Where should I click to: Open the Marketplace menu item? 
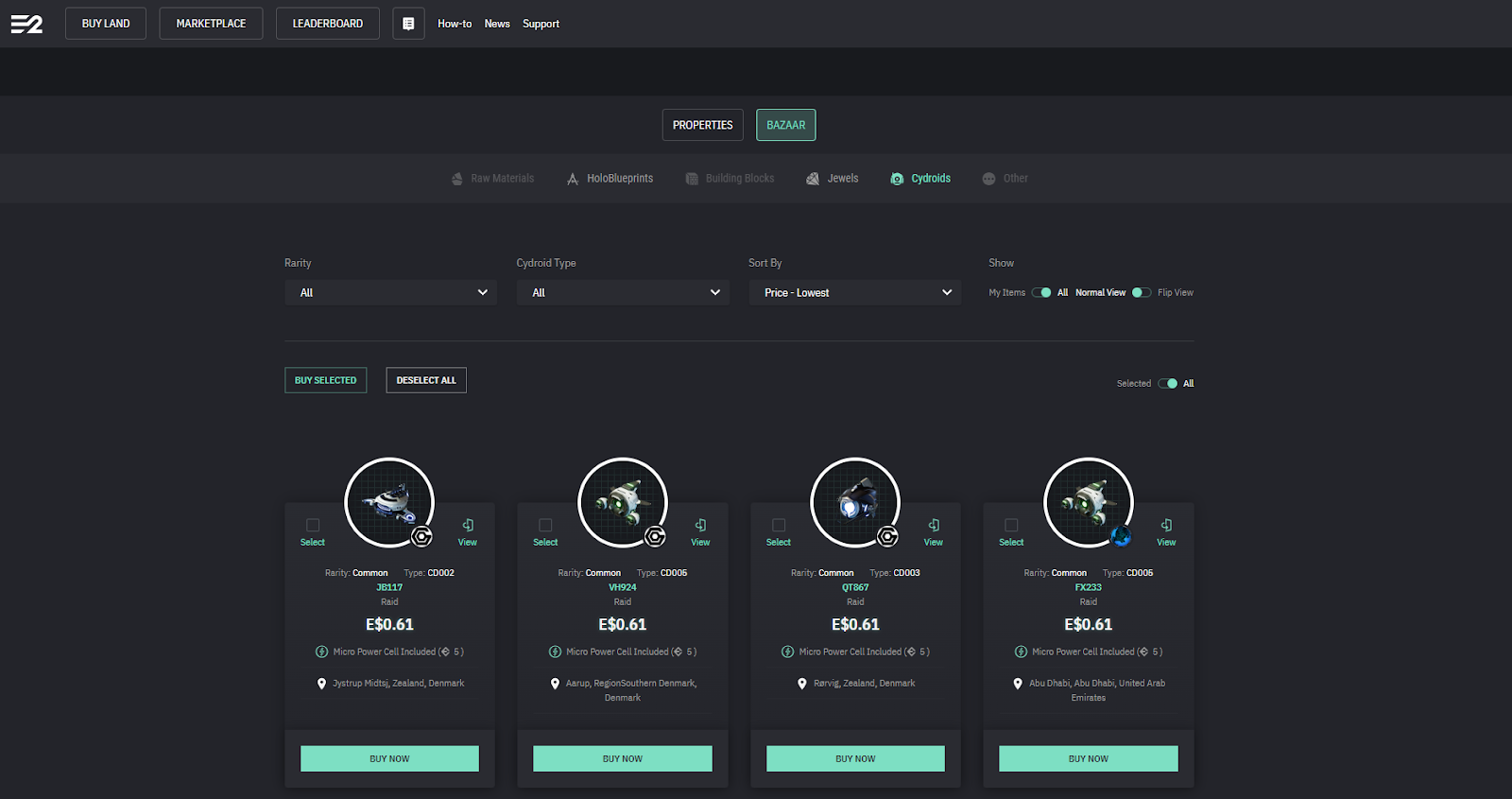pyautogui.click(x=211, y=24)
